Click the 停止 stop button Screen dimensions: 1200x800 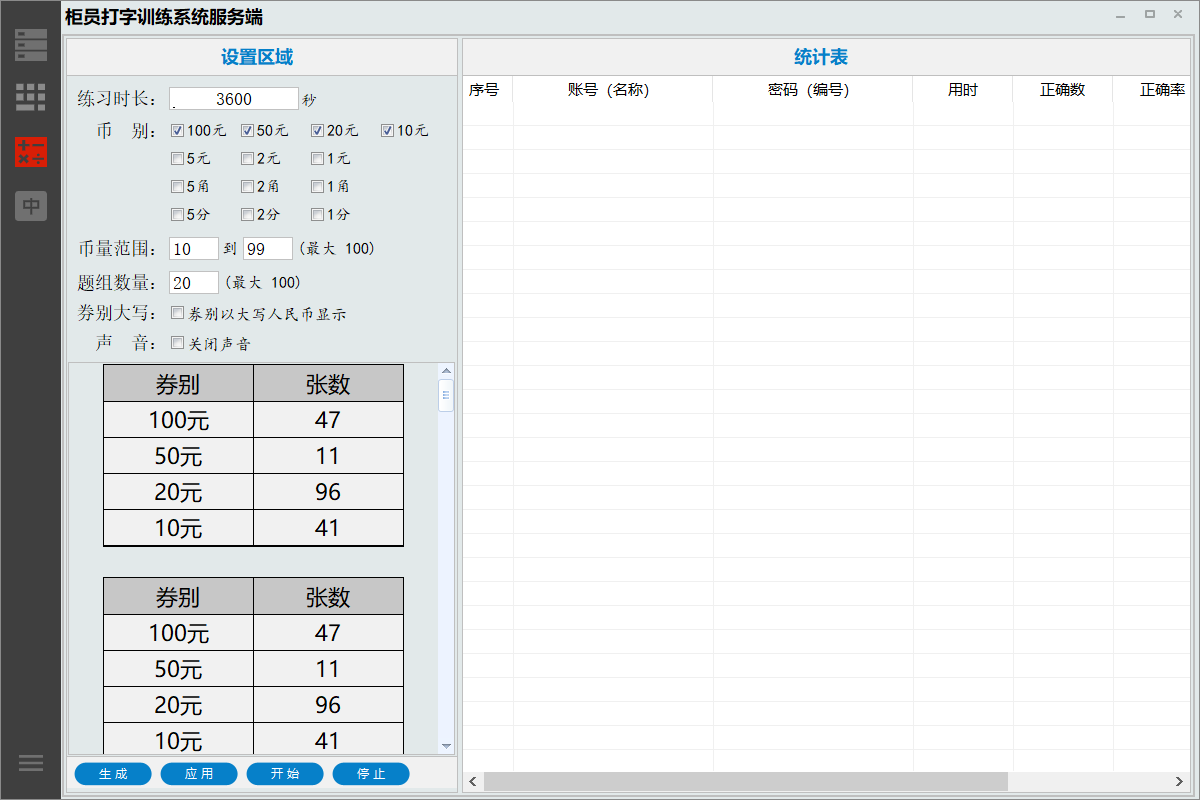(371, 774)
